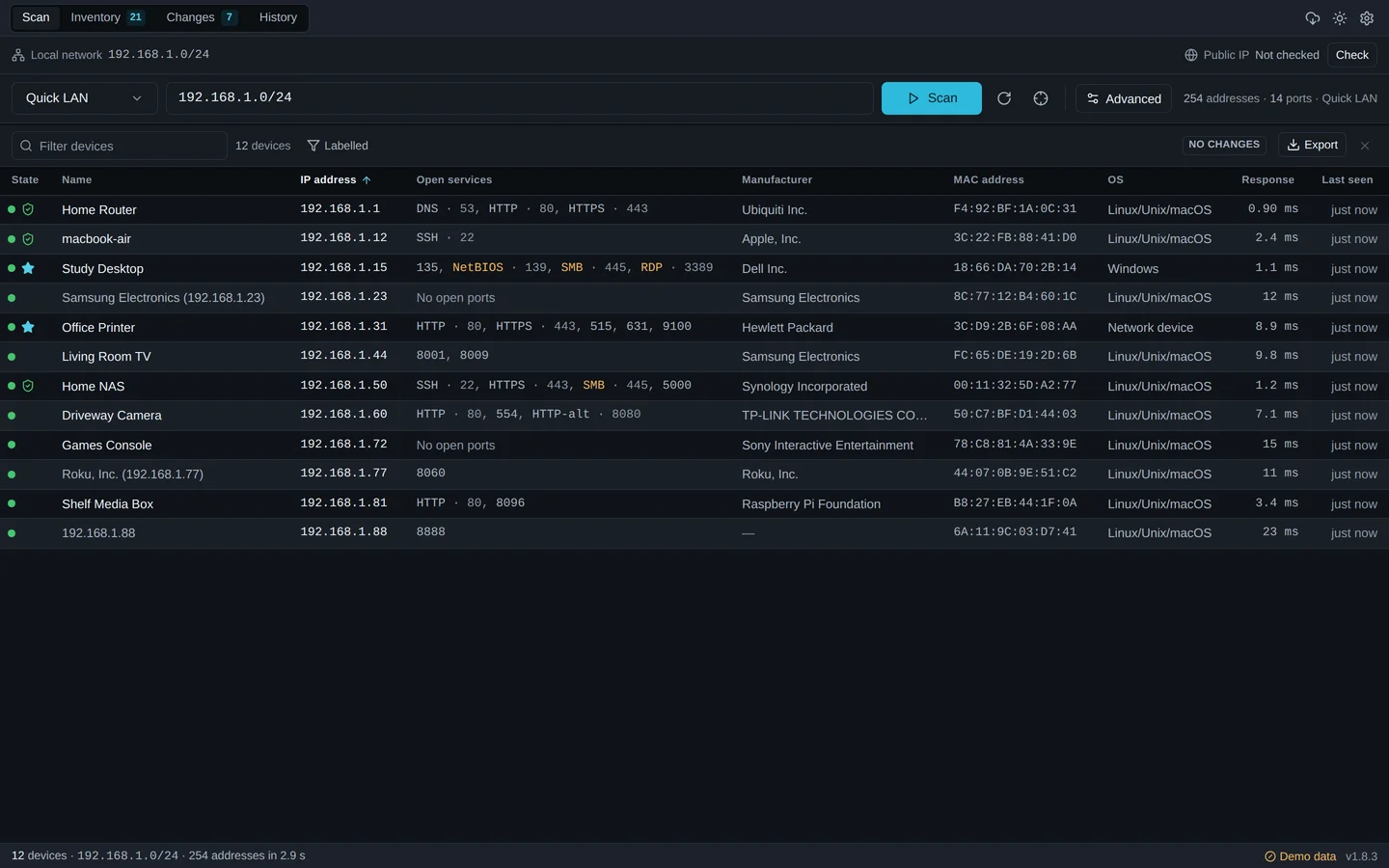Click the Check button for Public IP
The width and height of the screenshot is (1389, 868).
(1352, 55)
